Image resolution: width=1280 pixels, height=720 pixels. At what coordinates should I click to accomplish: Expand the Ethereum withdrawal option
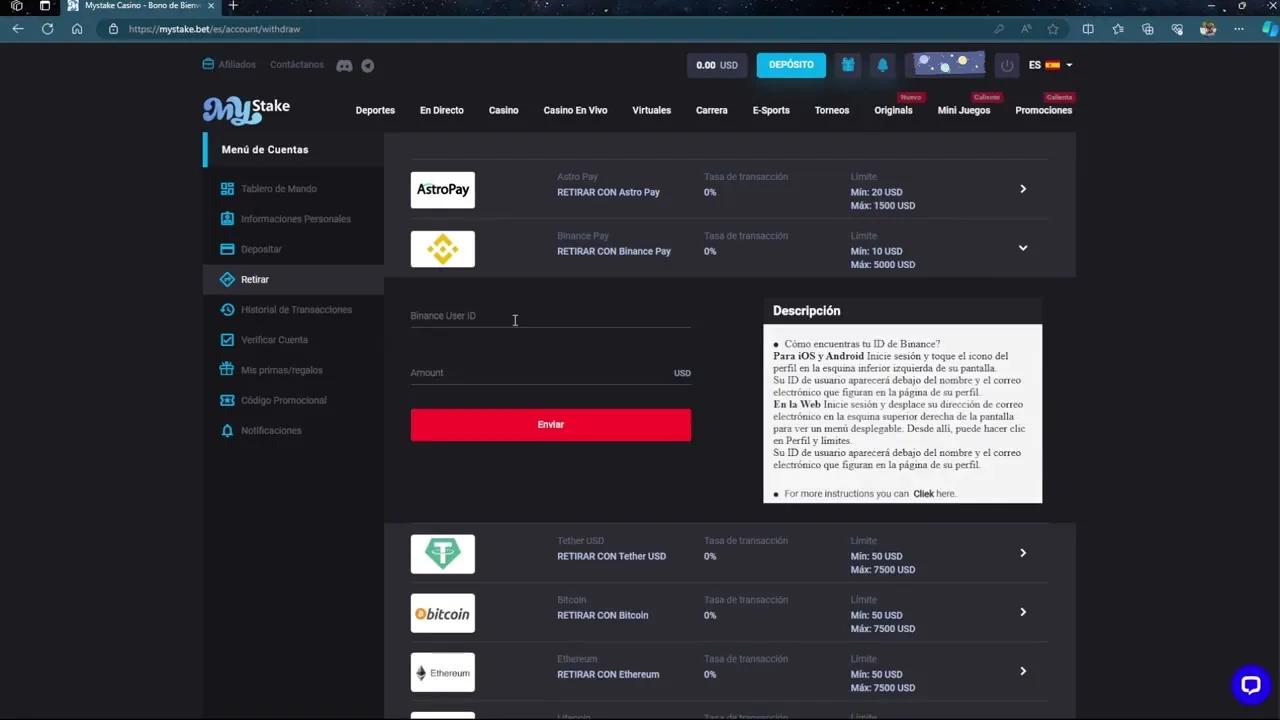point(1022,671)
